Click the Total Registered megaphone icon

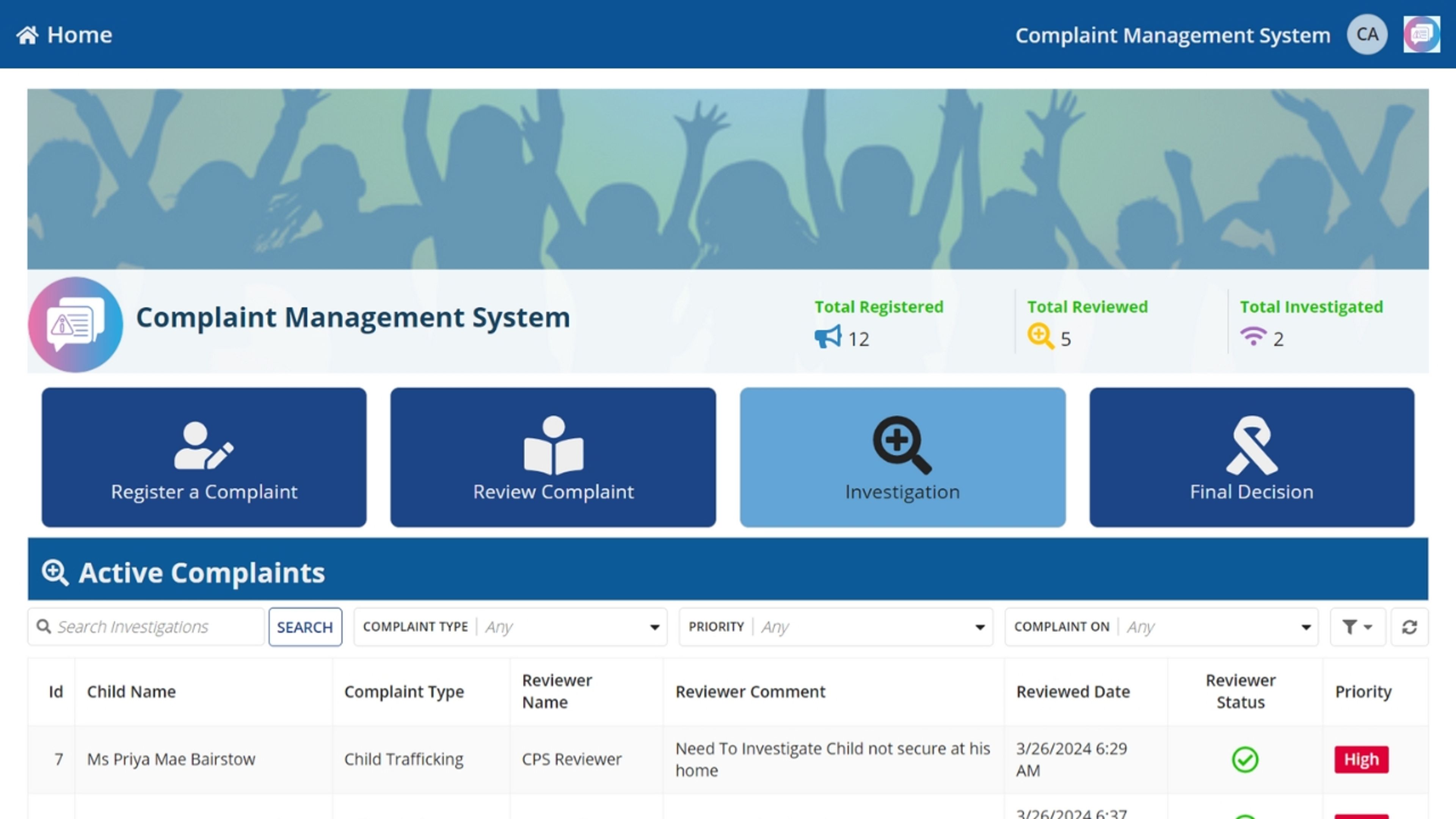pyautogui.click(x=828, y=337)
